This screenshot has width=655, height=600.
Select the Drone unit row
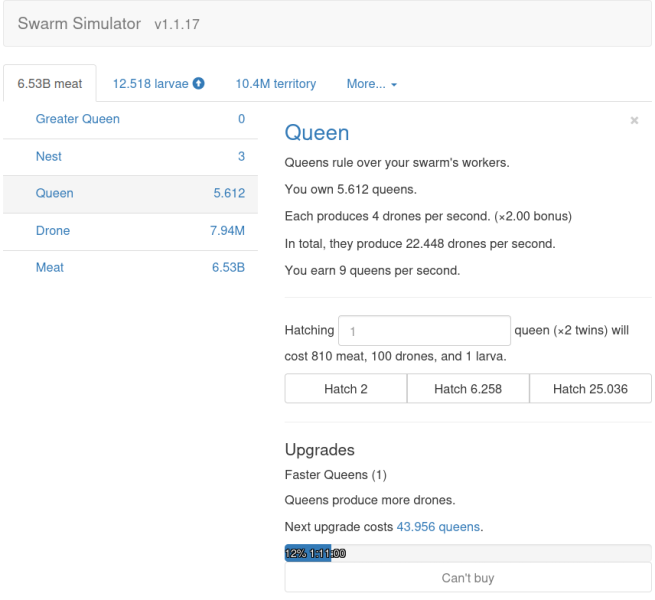(130, 231)
